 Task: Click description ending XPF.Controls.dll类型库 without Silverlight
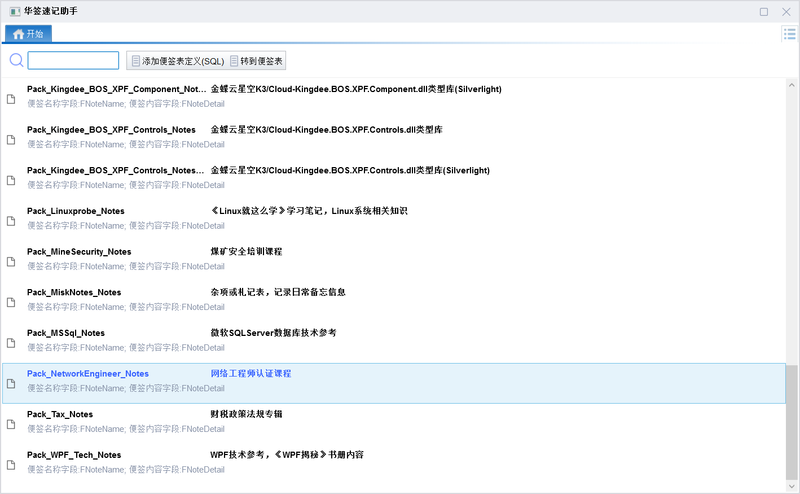tap(327, 130)
